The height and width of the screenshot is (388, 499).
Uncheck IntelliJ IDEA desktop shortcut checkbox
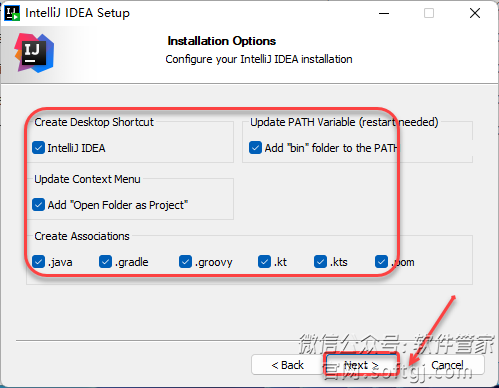tap(38, 148)
